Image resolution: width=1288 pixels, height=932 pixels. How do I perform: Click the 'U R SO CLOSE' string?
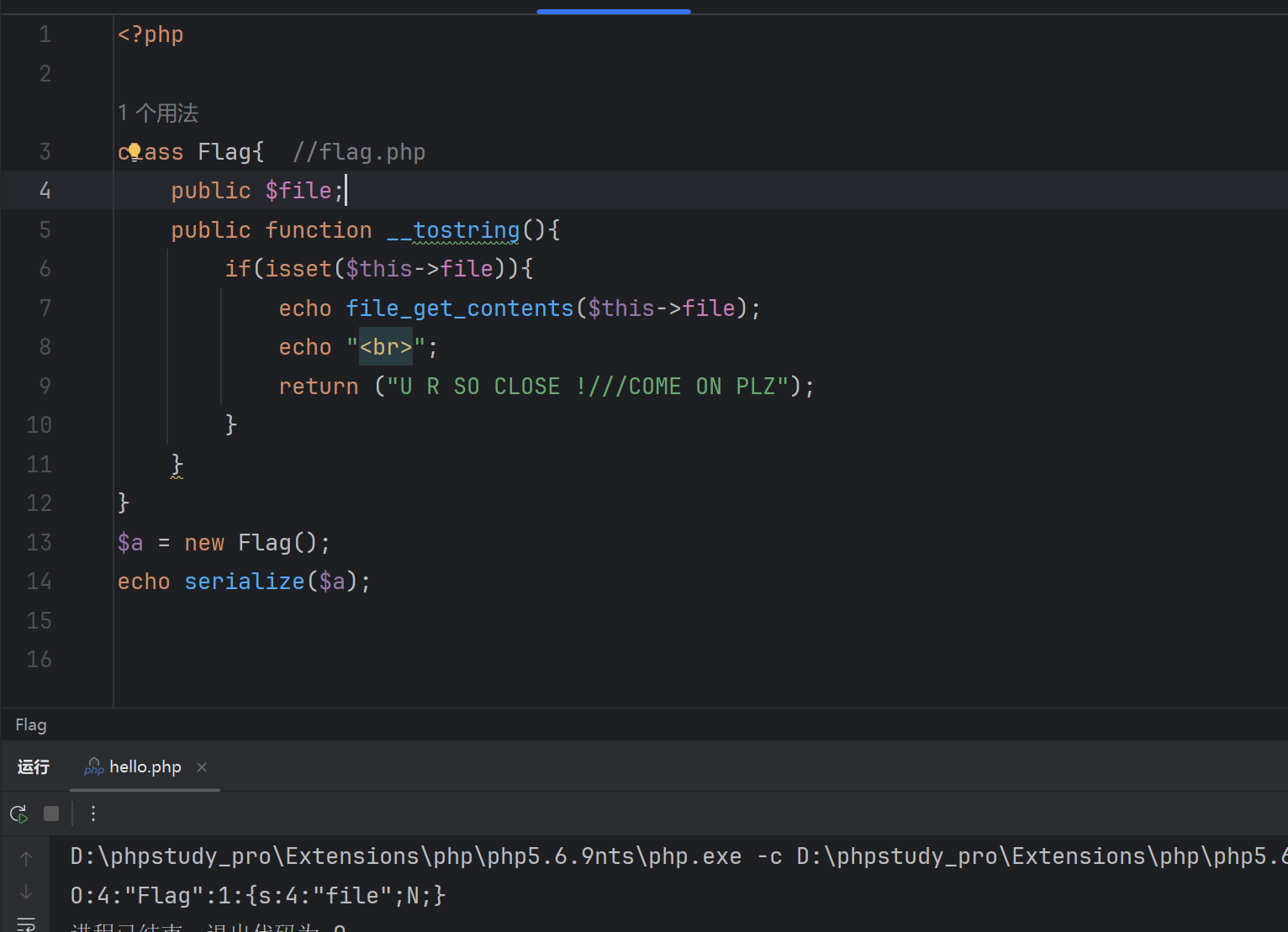tap(589, 387)
